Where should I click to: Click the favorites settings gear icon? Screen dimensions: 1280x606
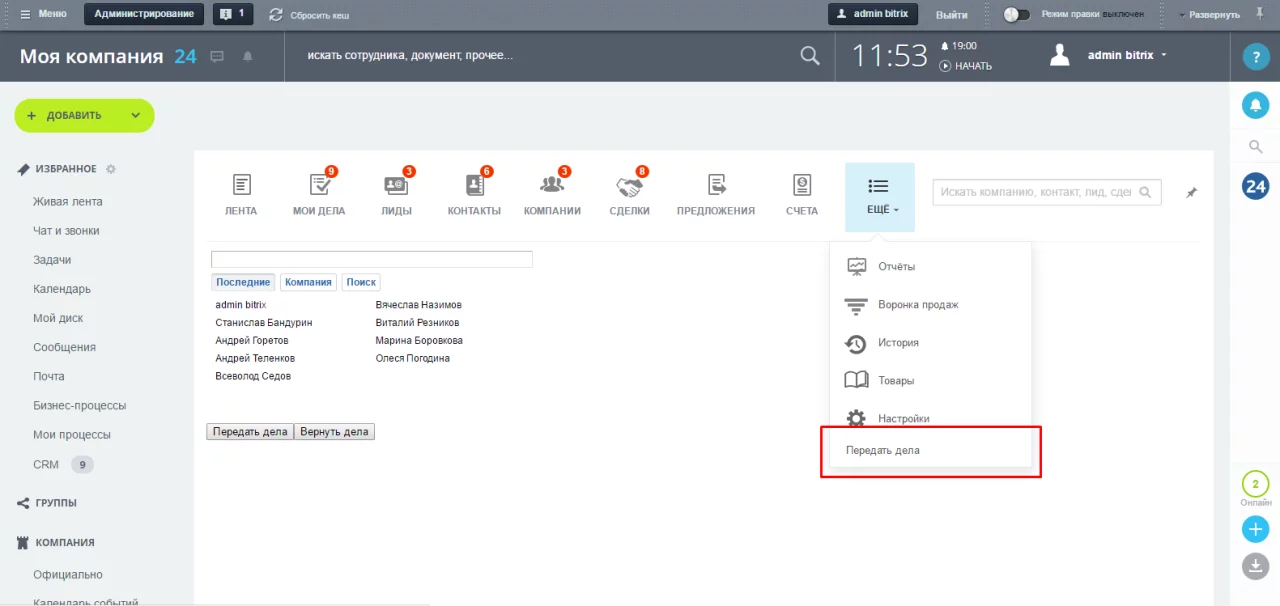111,169
